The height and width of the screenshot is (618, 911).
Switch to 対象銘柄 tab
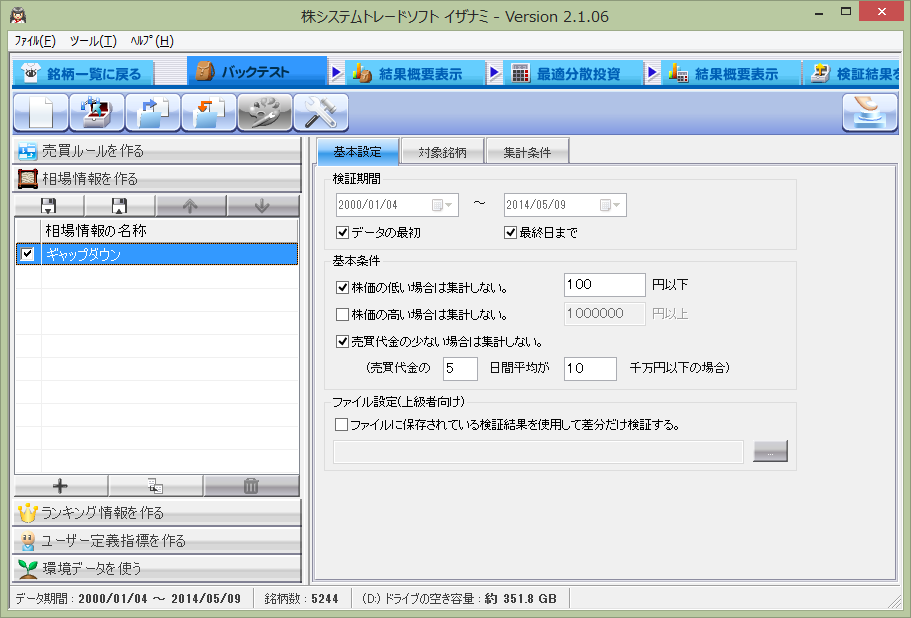pyautogui.click(x=443, y=153)
